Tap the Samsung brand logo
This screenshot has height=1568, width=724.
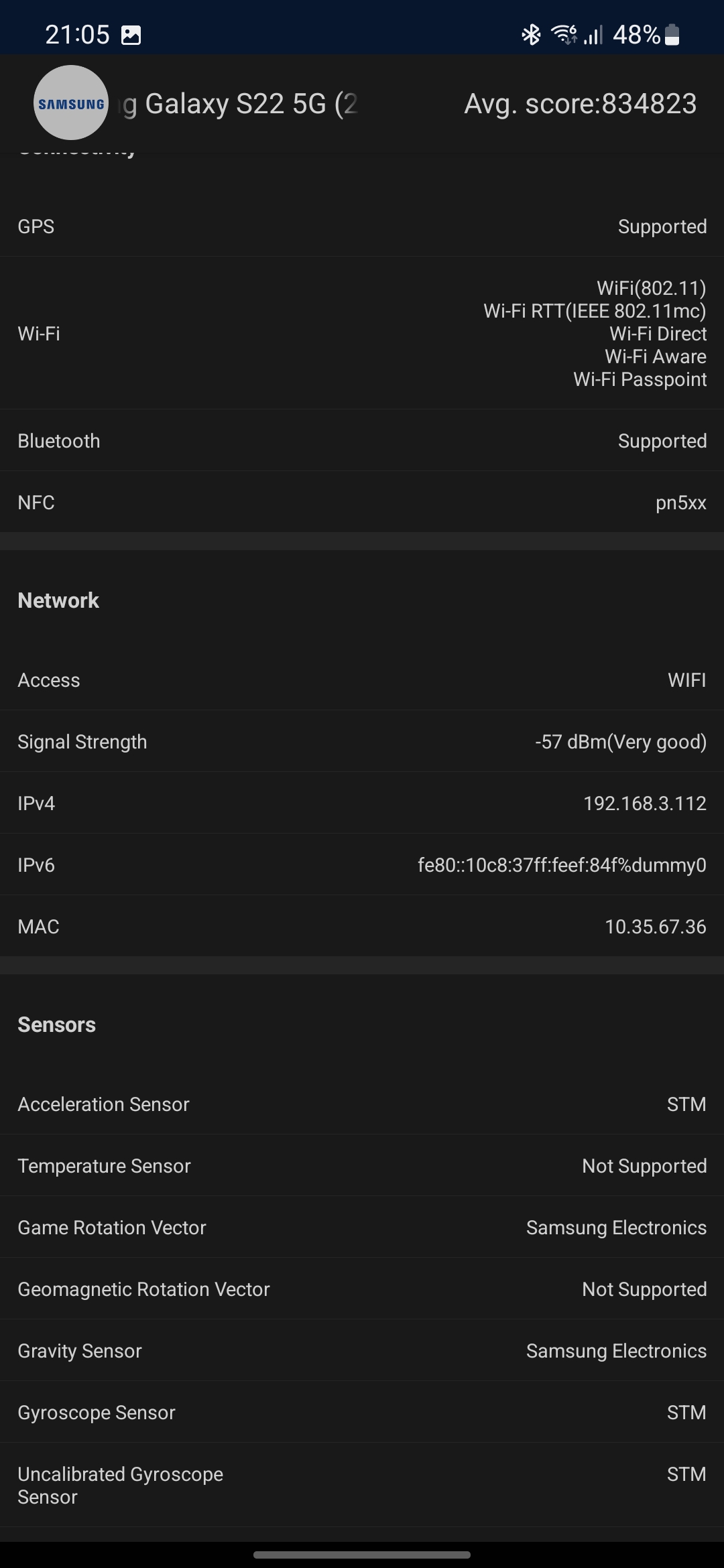(71, 103)
